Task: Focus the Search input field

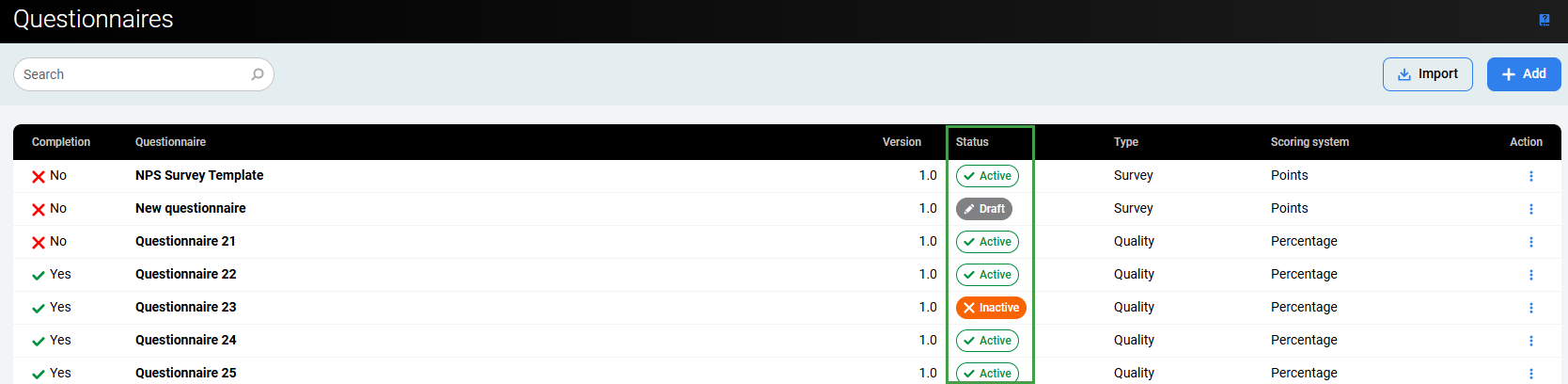Action: pyautogui.click(x=132, y=74)
